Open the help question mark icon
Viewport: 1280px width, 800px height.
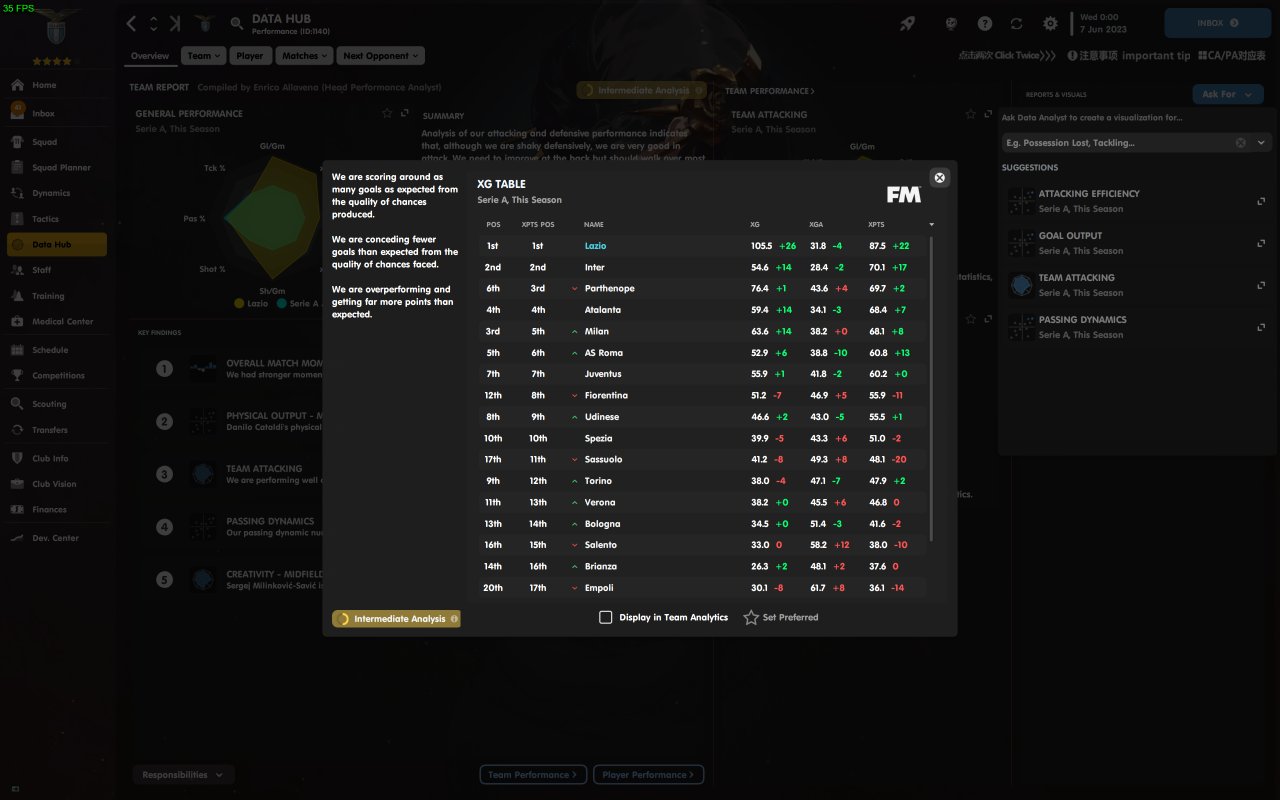(x=985, y=23)
